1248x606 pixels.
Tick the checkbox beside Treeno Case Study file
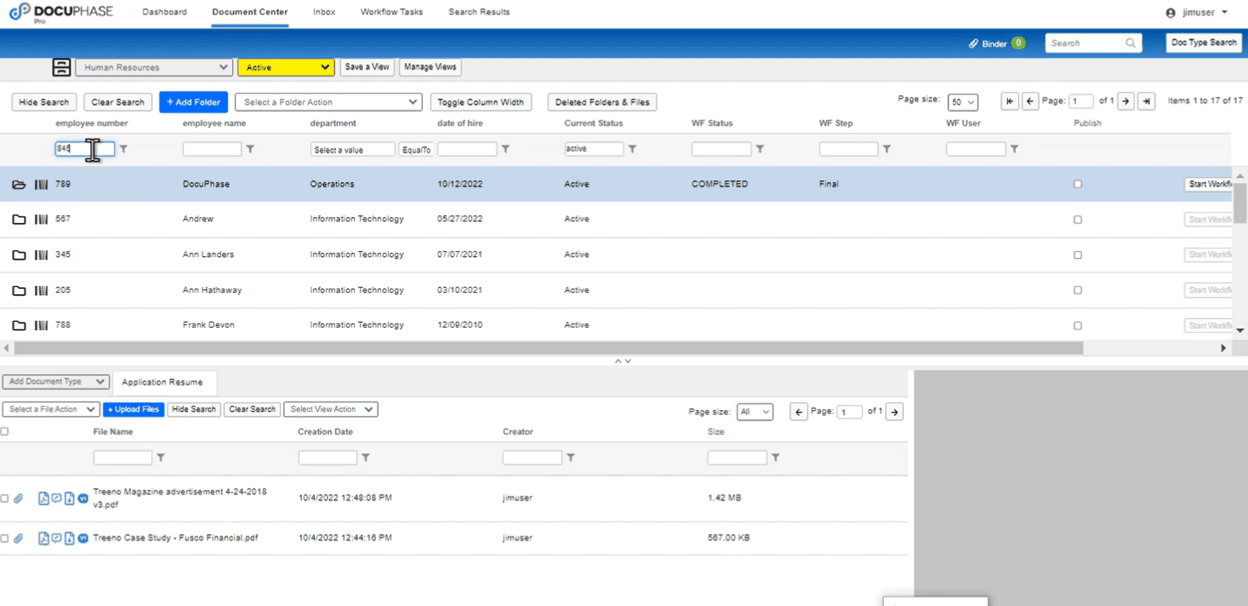[x=4, y=537]
